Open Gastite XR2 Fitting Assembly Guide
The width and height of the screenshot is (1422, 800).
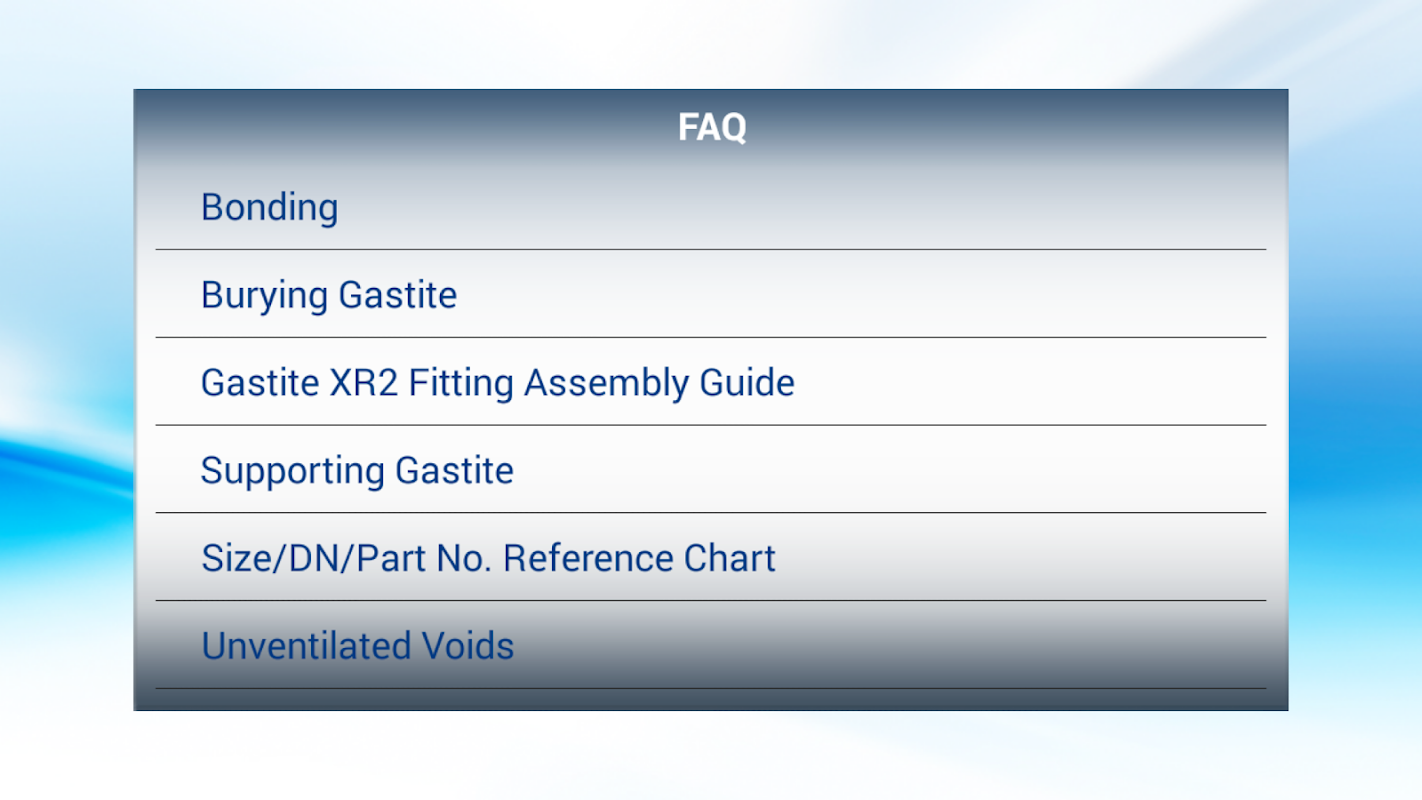[497, 383]
